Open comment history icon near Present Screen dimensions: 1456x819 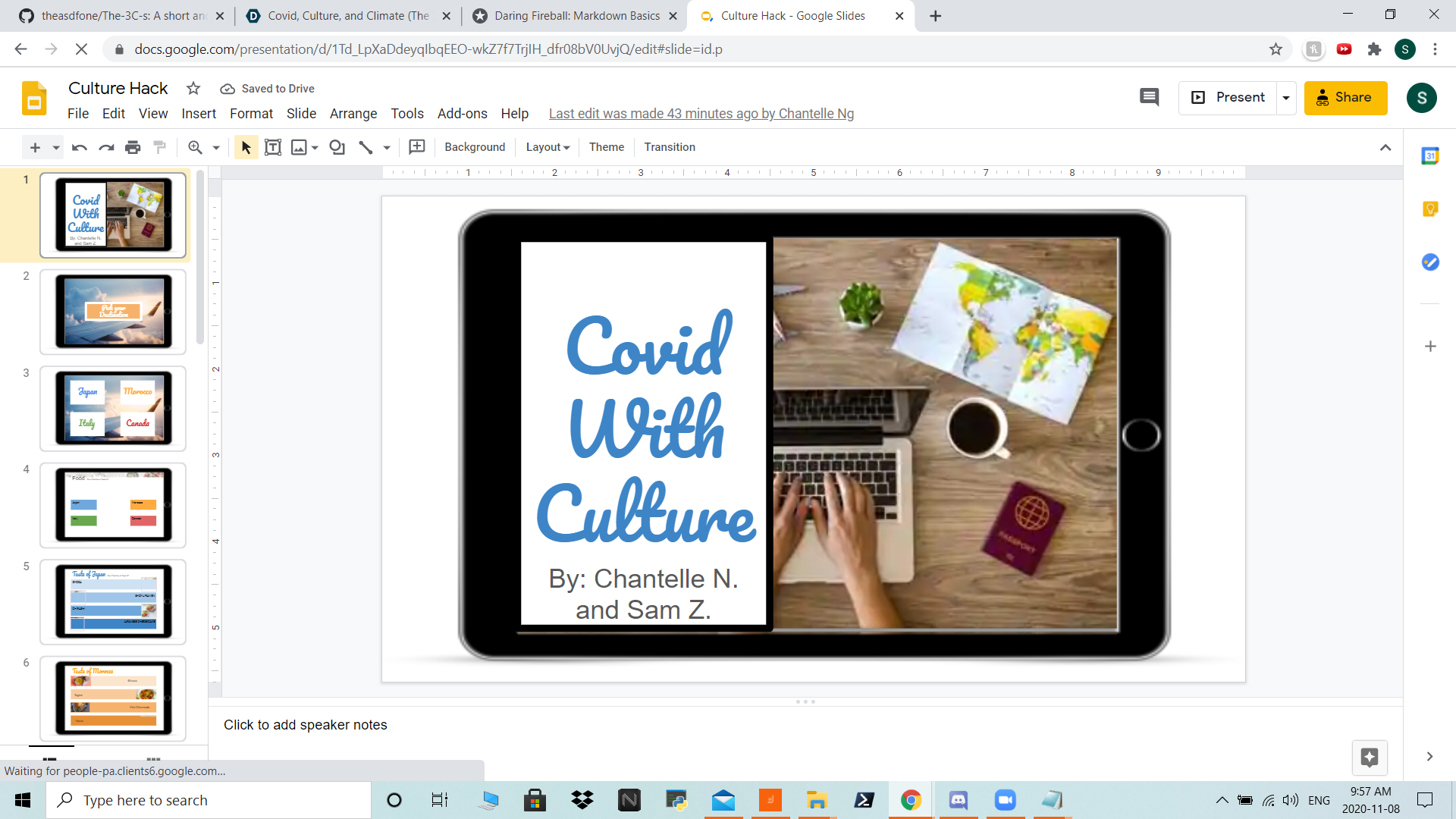pos(1149,97)
